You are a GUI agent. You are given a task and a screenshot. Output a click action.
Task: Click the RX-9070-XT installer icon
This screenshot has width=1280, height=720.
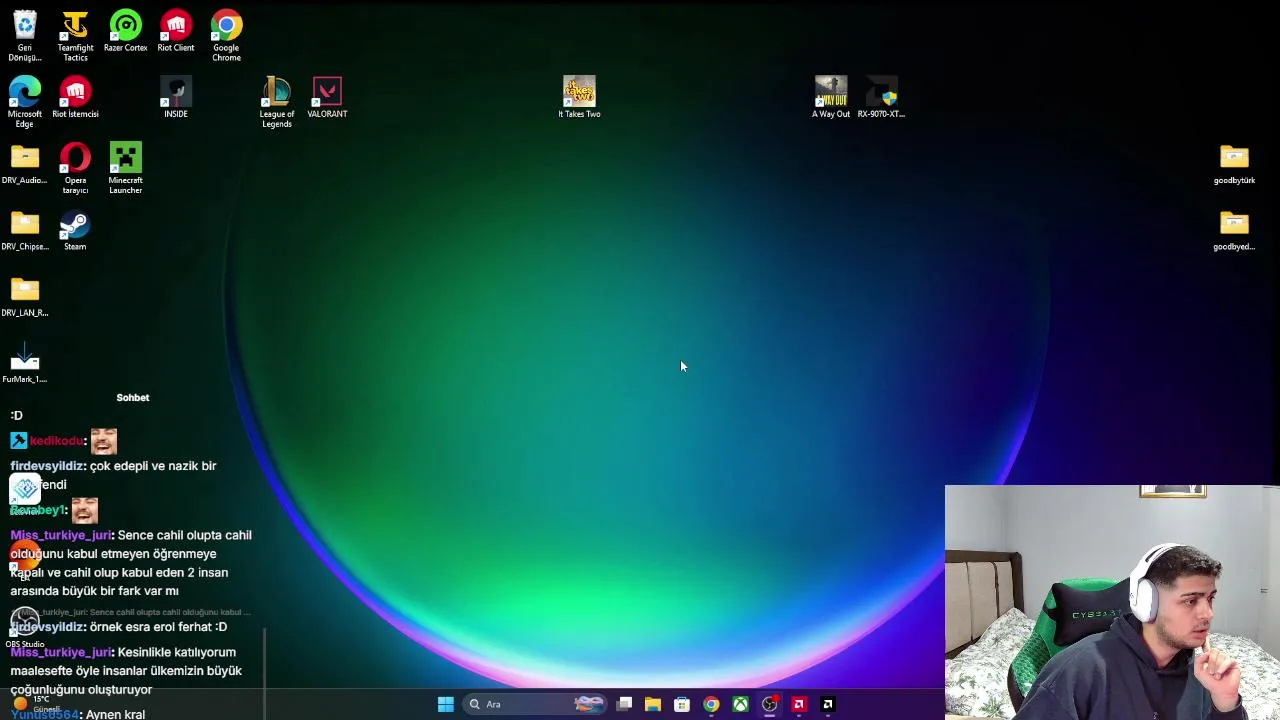coord(881,97)
